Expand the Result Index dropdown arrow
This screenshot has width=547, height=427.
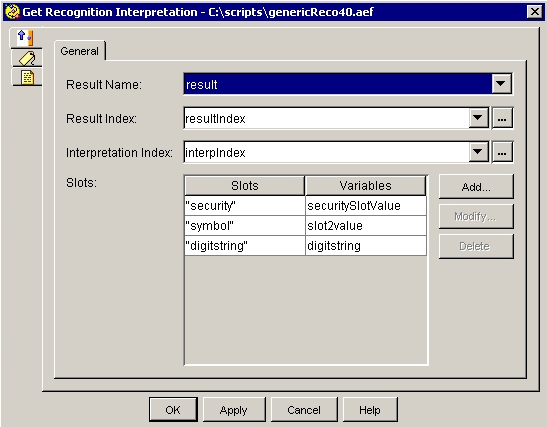pyautogui.click(x=478, y=118)
